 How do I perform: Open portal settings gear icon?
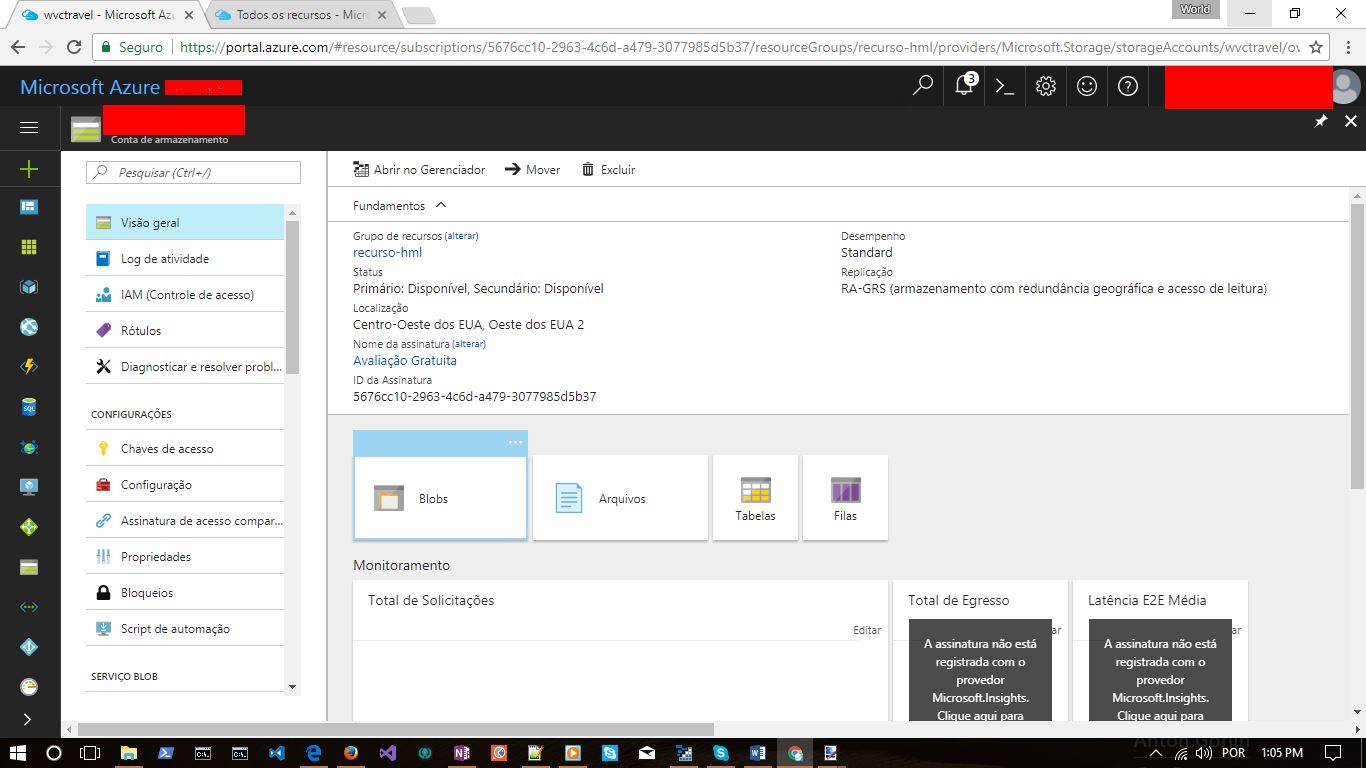coord(1046,86)
